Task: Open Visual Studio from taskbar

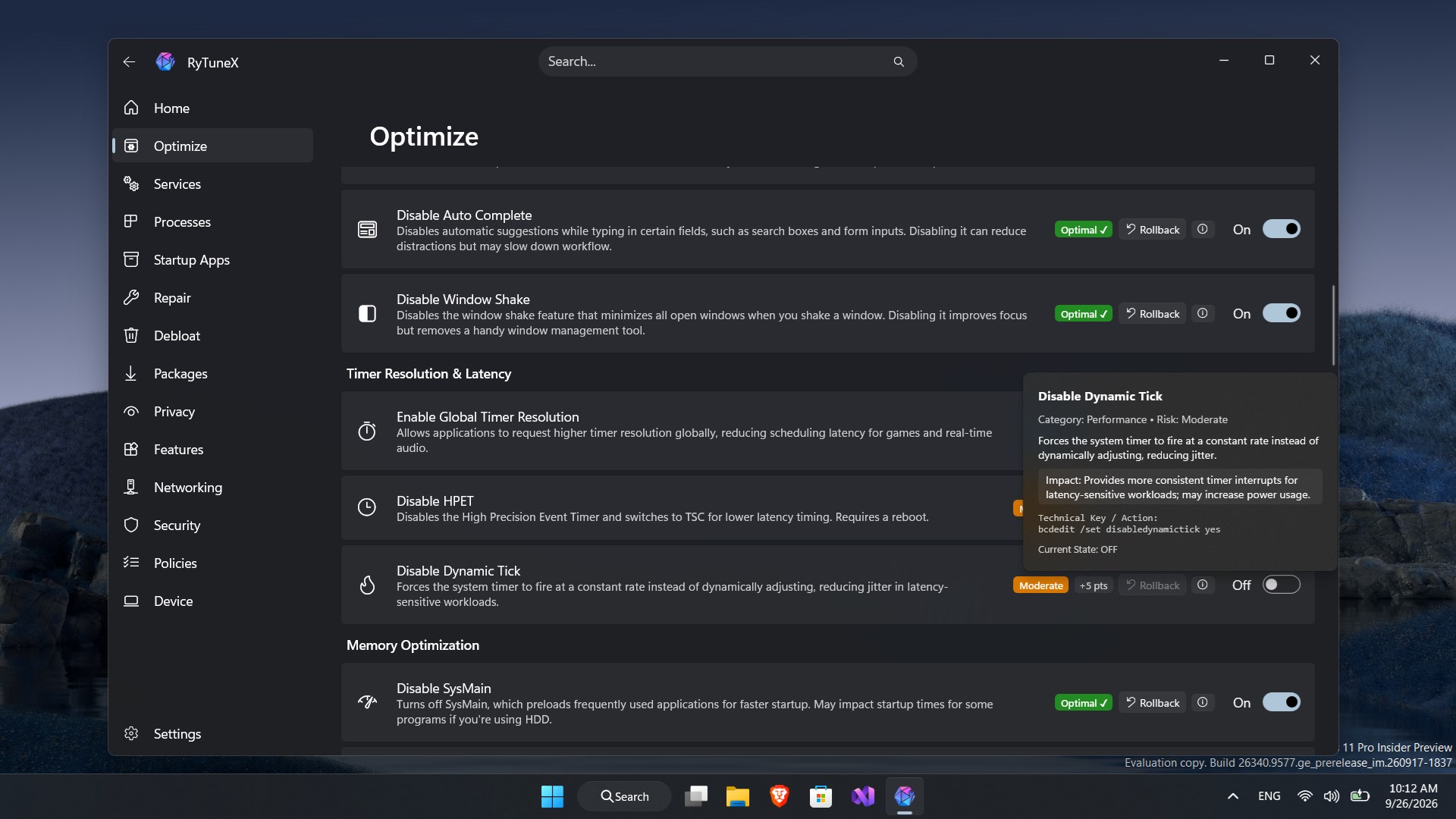Action: tap(862, 796)
